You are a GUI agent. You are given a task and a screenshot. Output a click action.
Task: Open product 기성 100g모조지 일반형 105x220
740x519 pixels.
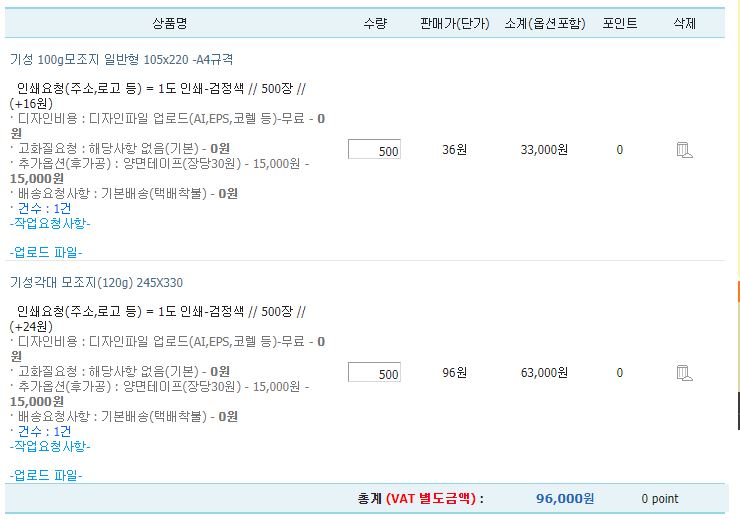click(121, 59)
